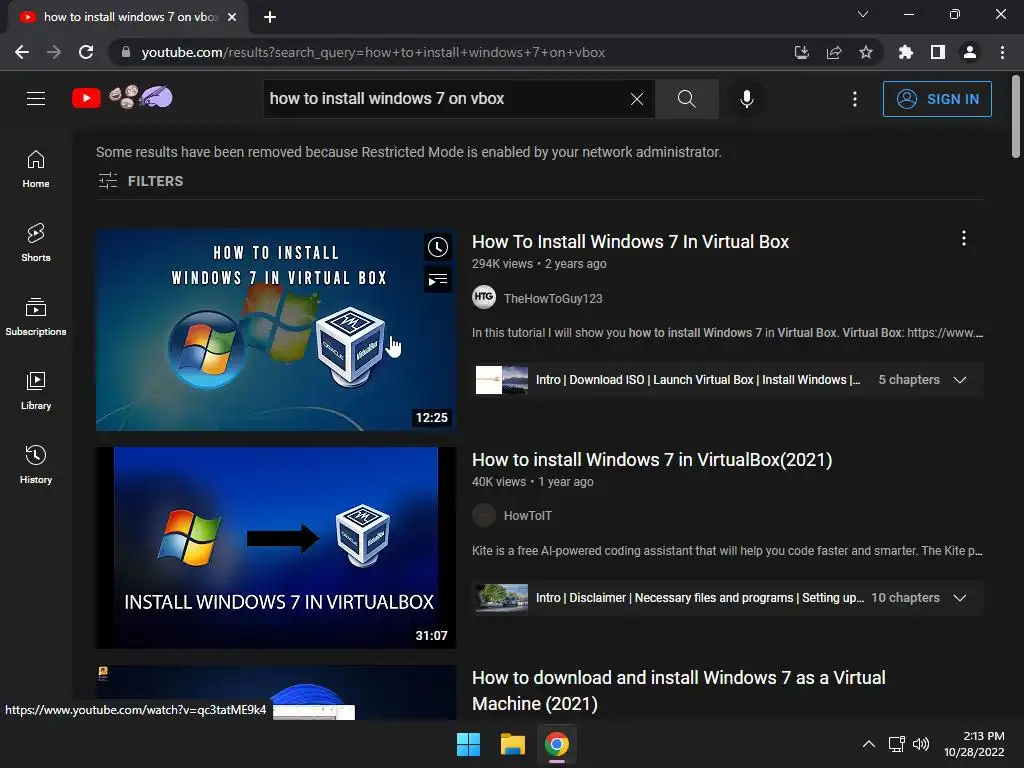Close the YouTube search results tab
The height and width of the screenshot is (768, 1024).
click(x=232, y=17)
